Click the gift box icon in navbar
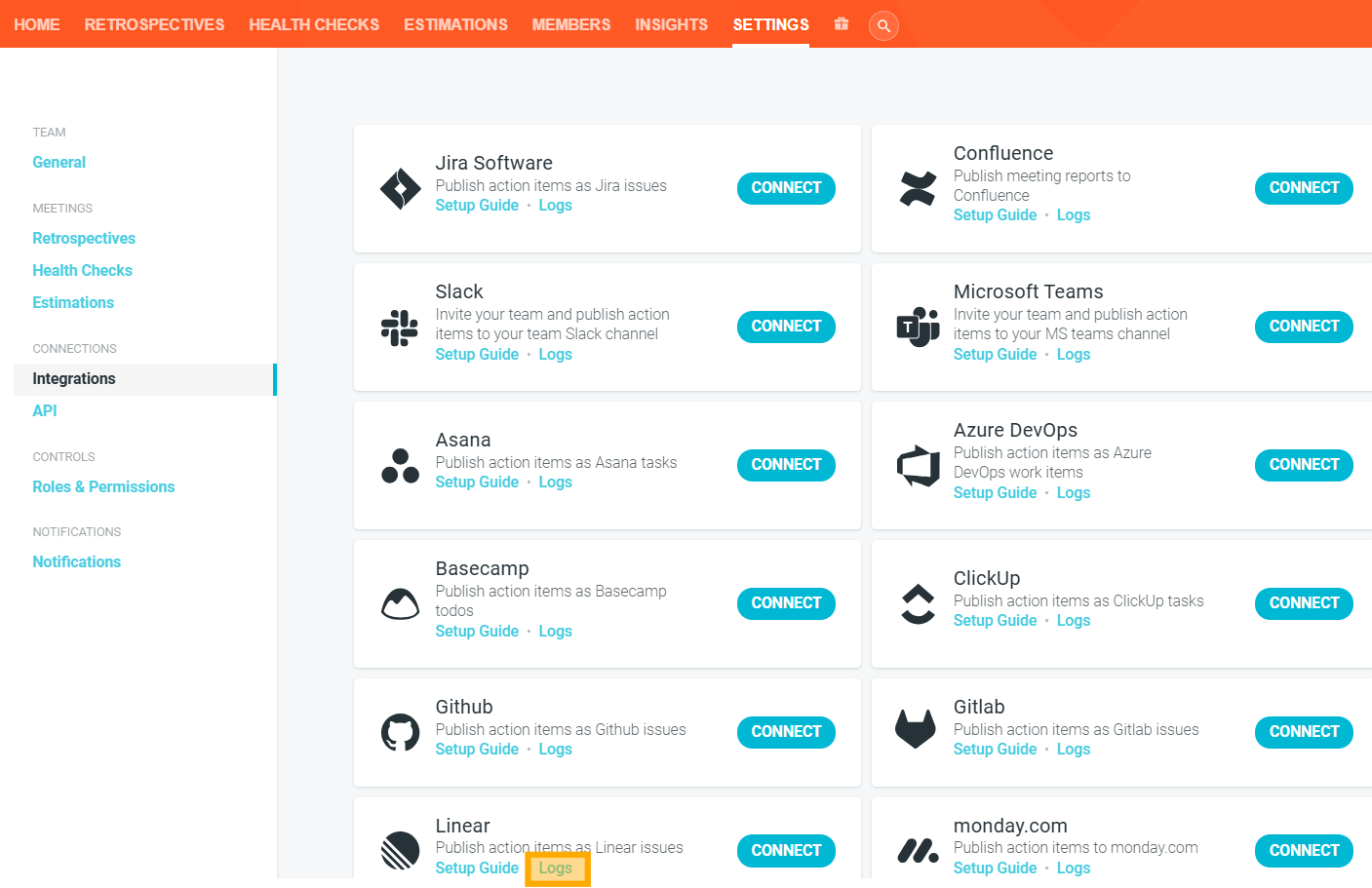The height and width of the screenshot is (888, 1372). tap(842, 24)
